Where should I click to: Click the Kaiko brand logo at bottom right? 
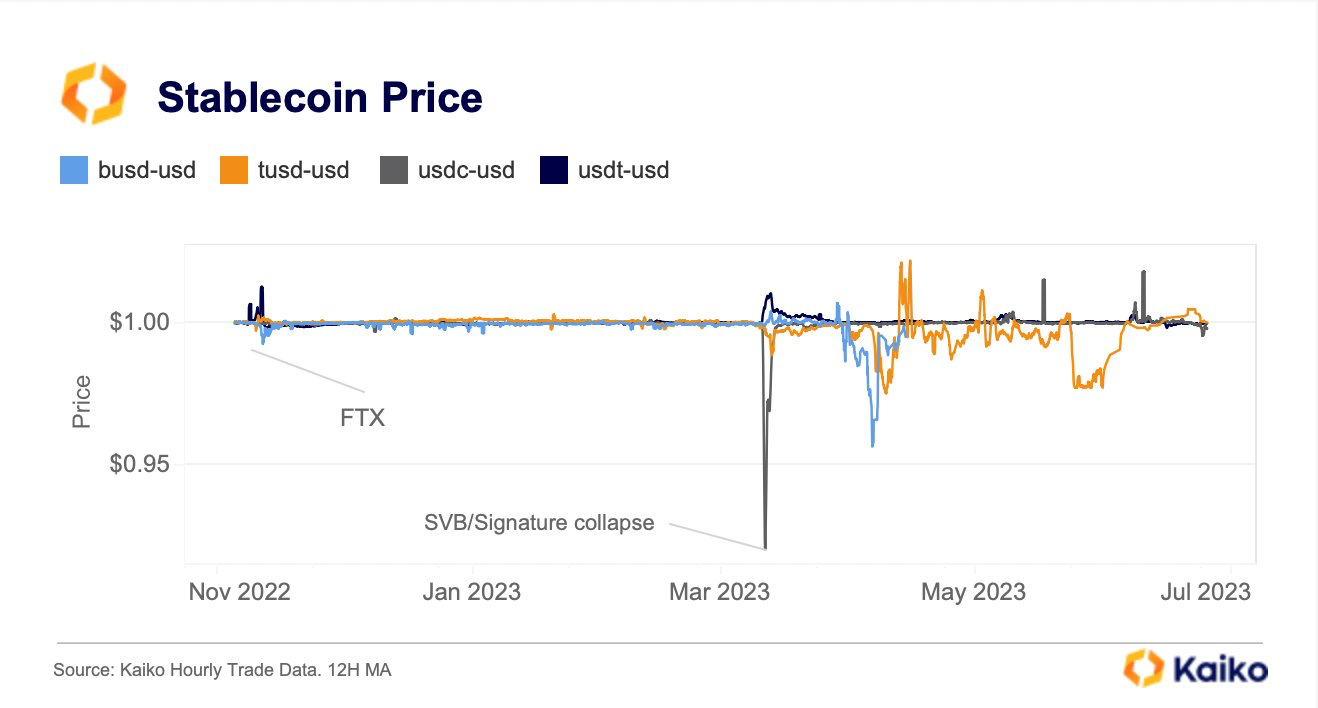coord(1196,669)
